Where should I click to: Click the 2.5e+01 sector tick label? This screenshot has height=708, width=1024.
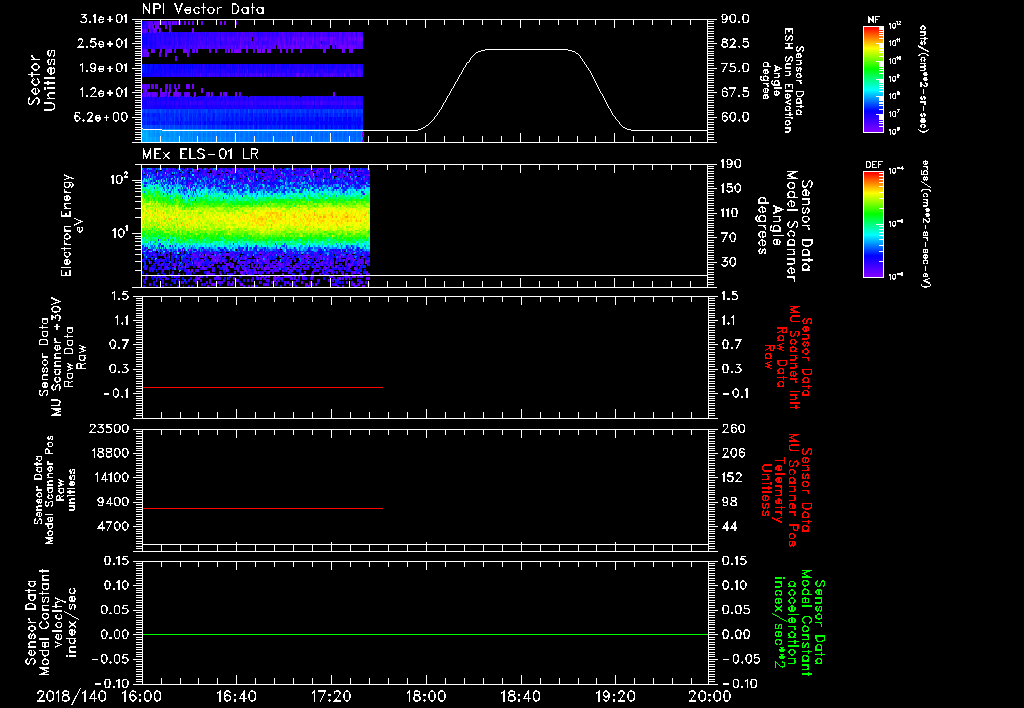point(104,44)
